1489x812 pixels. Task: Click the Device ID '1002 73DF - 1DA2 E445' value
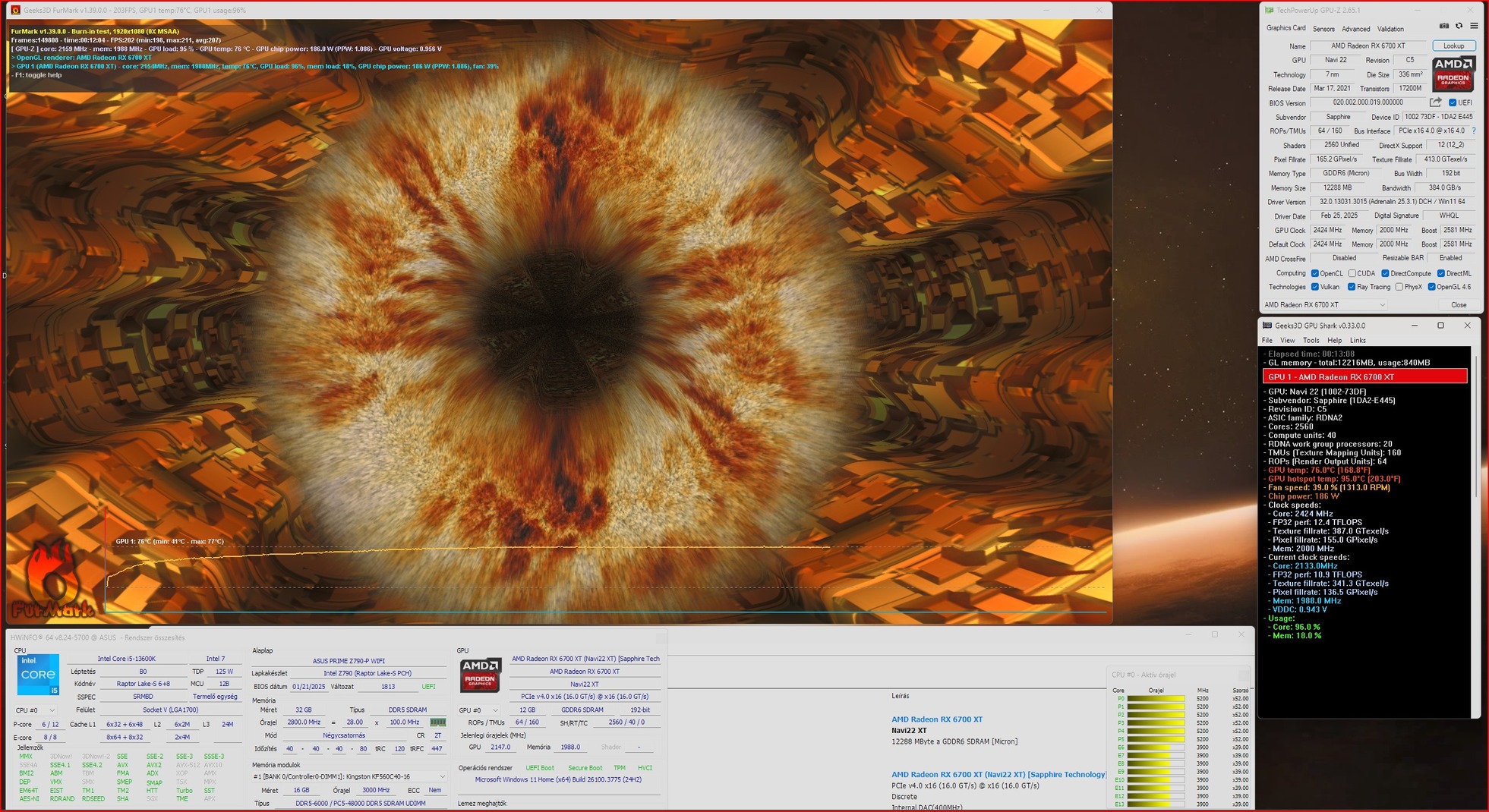pyautogui.click(x=1438, y=117)
